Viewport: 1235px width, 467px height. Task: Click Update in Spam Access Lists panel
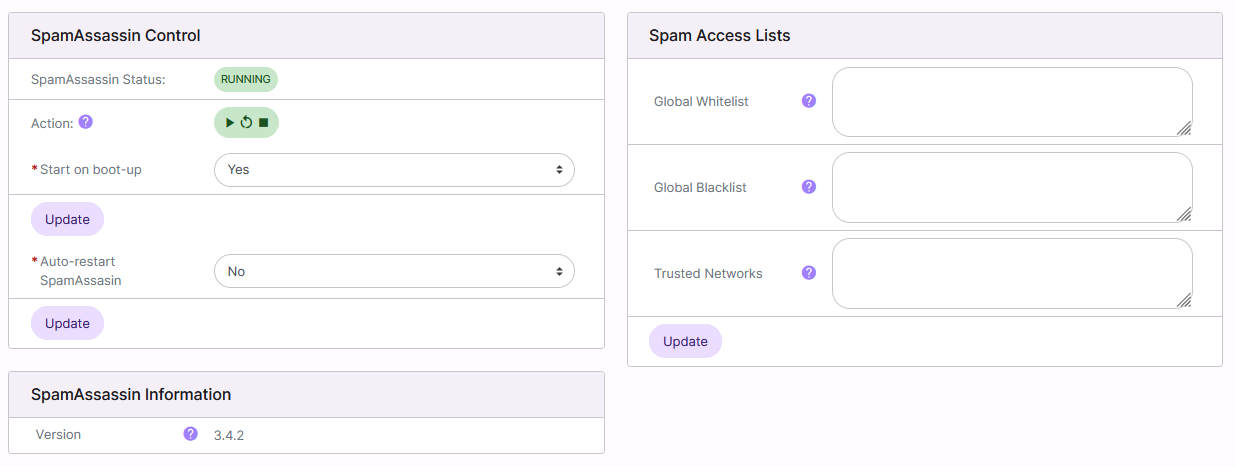point(685,341)
